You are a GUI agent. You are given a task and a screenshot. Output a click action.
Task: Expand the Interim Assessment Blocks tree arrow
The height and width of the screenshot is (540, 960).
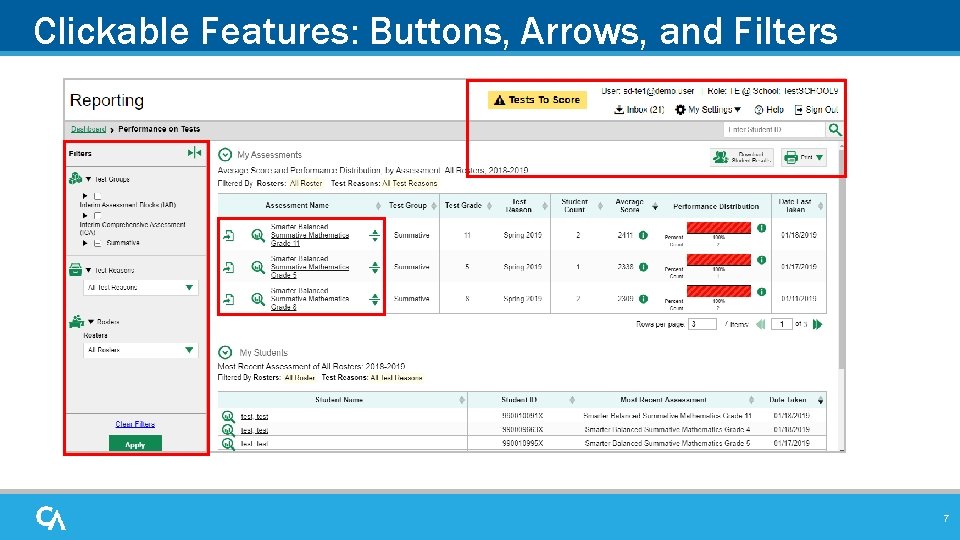(85, 196)
